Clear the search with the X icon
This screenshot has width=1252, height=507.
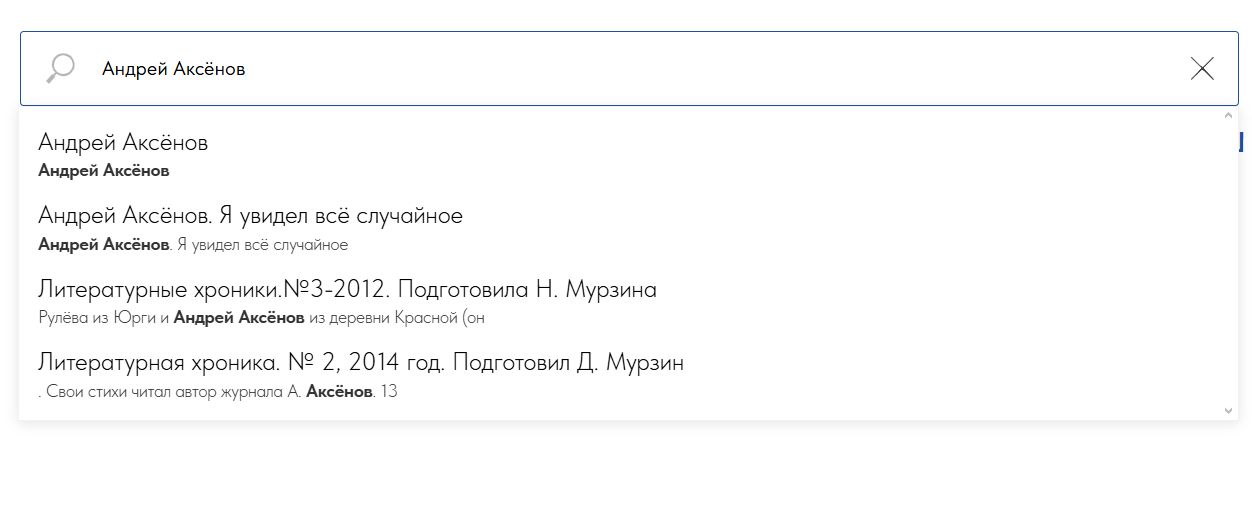(x=1202, y=68)
